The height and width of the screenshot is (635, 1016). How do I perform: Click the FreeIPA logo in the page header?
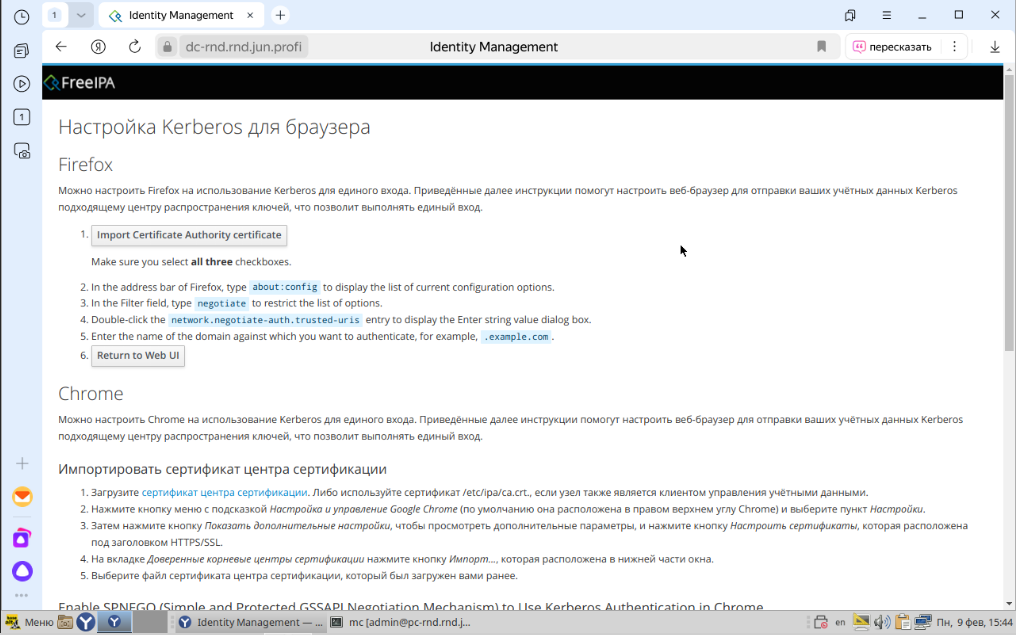(x=78, y=82)
